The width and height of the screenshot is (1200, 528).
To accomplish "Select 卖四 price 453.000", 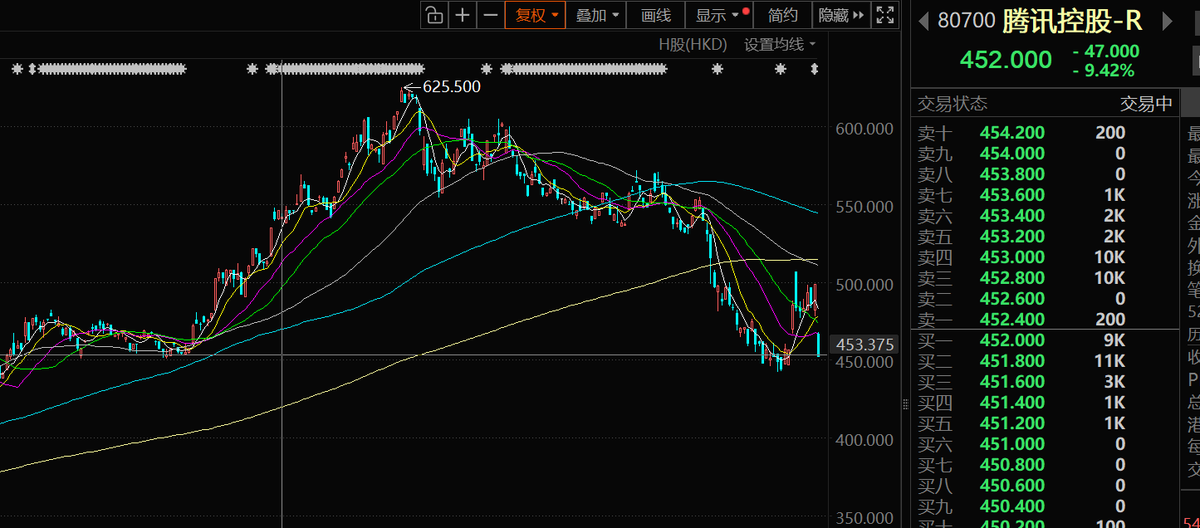I will 1012,257.
